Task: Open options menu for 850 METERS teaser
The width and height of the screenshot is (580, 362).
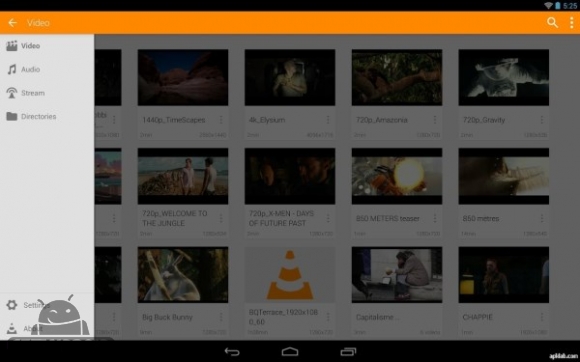Action: pyautogui.click(x=435, y=219)
